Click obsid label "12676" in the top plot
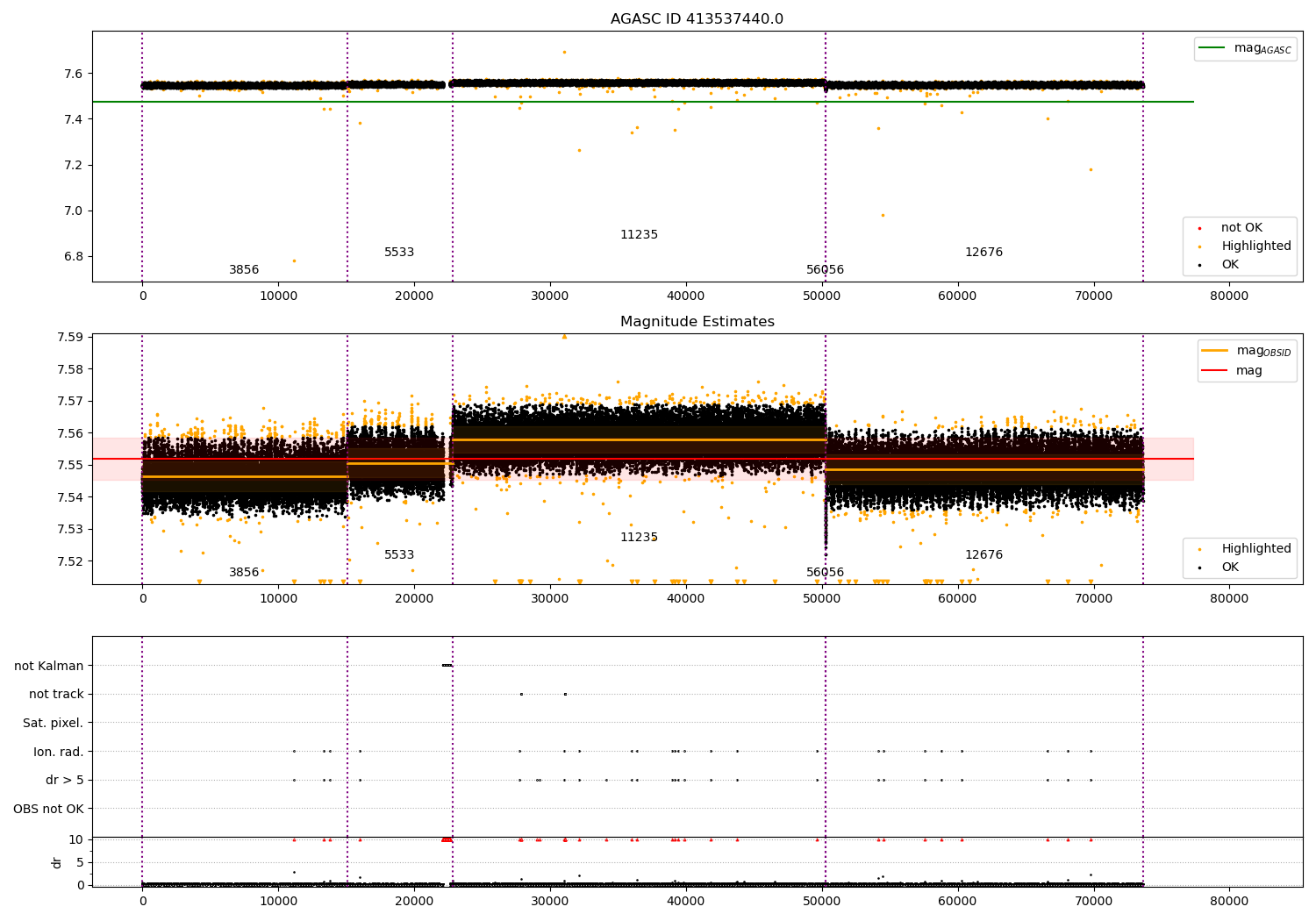 tap(983, 253)
